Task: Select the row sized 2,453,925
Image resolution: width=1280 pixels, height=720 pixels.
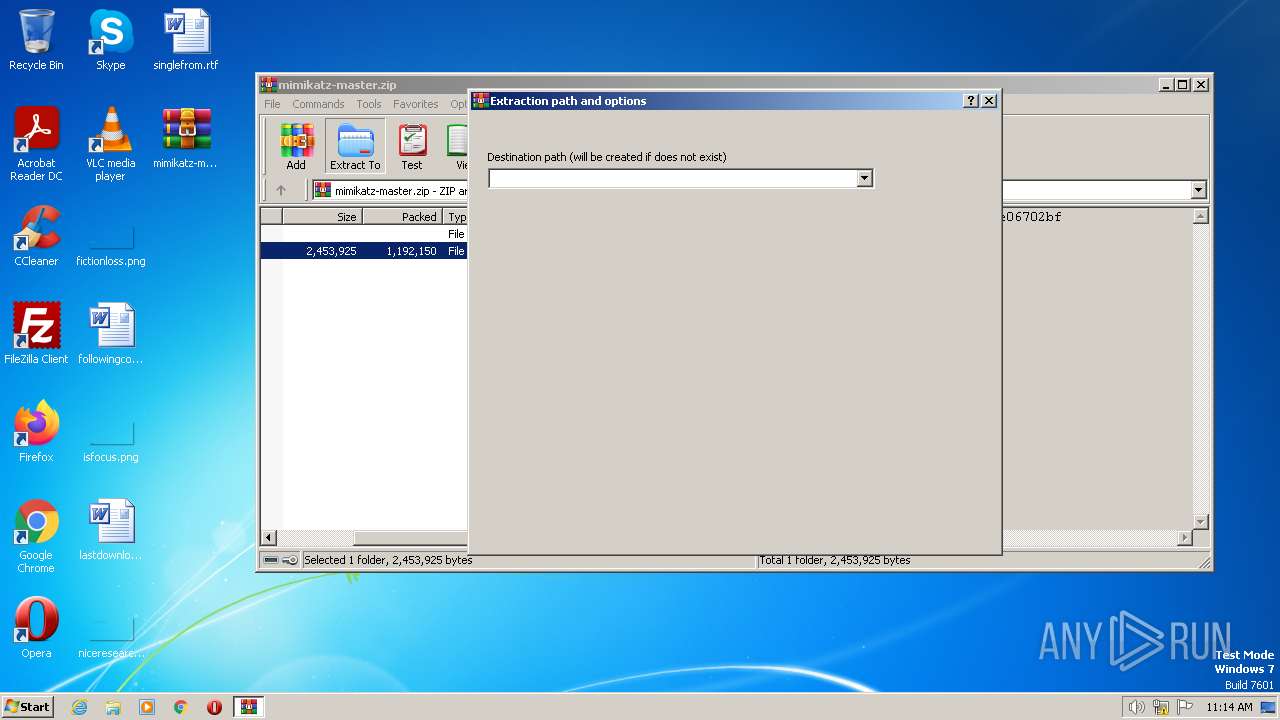Action: pos(364,251)
